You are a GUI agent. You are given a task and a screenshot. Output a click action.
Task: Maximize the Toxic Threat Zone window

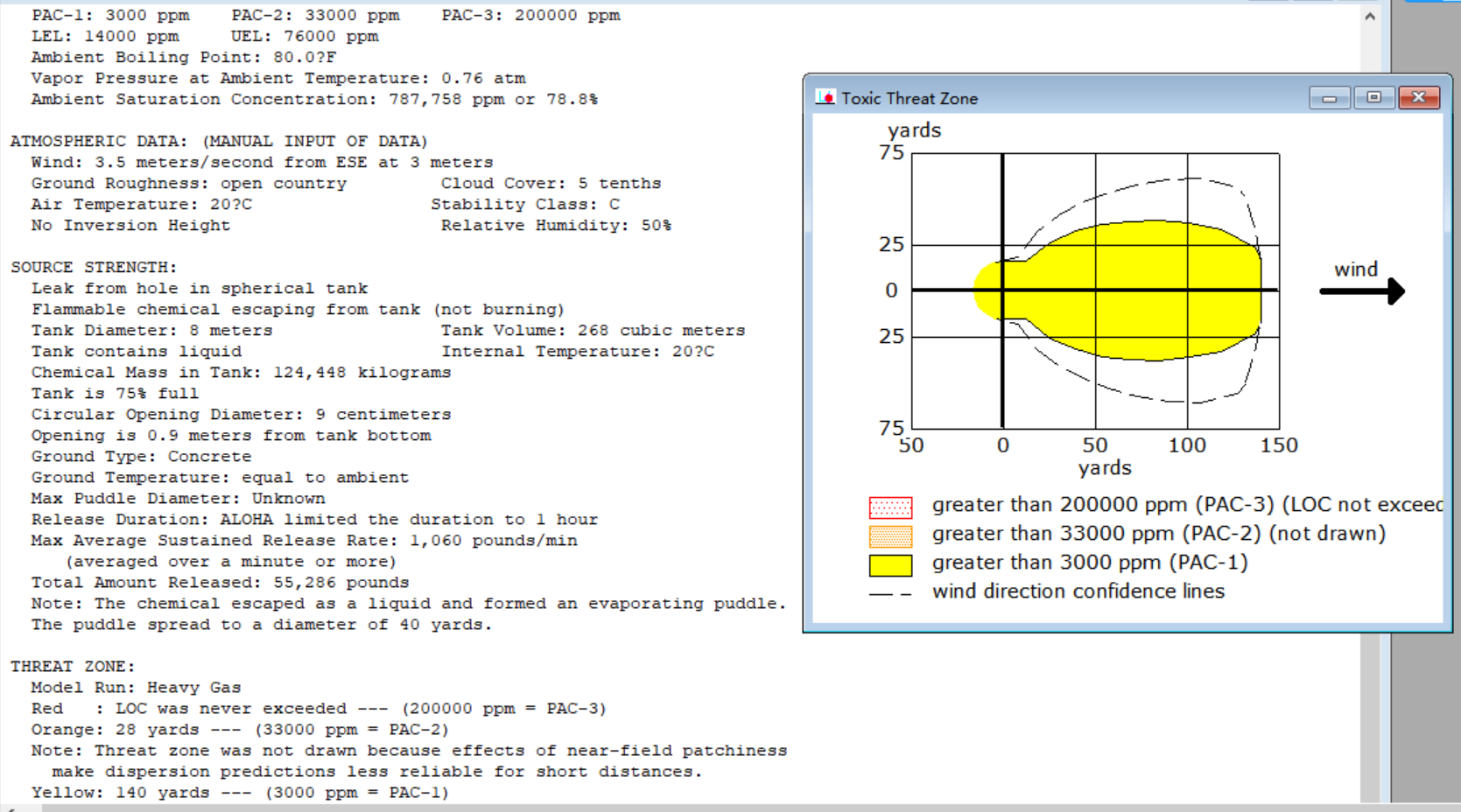(x=1373, y=97)
